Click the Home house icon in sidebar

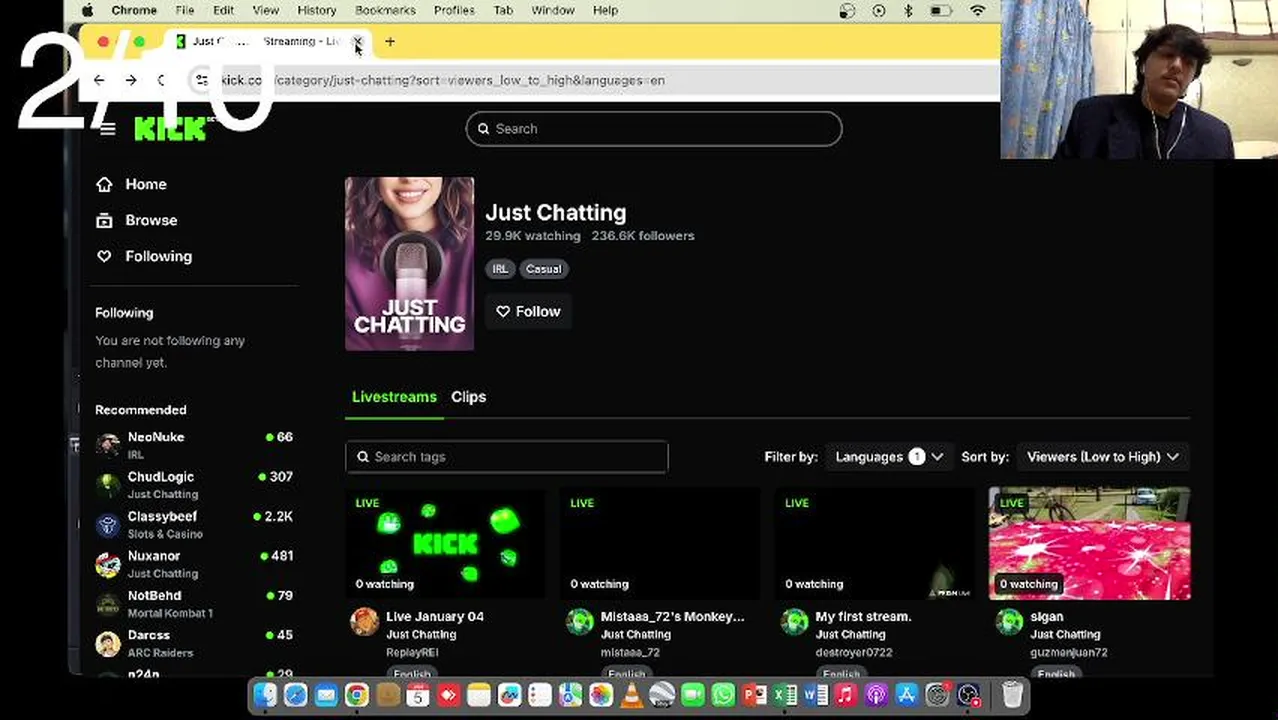click(x=104, y=184)
